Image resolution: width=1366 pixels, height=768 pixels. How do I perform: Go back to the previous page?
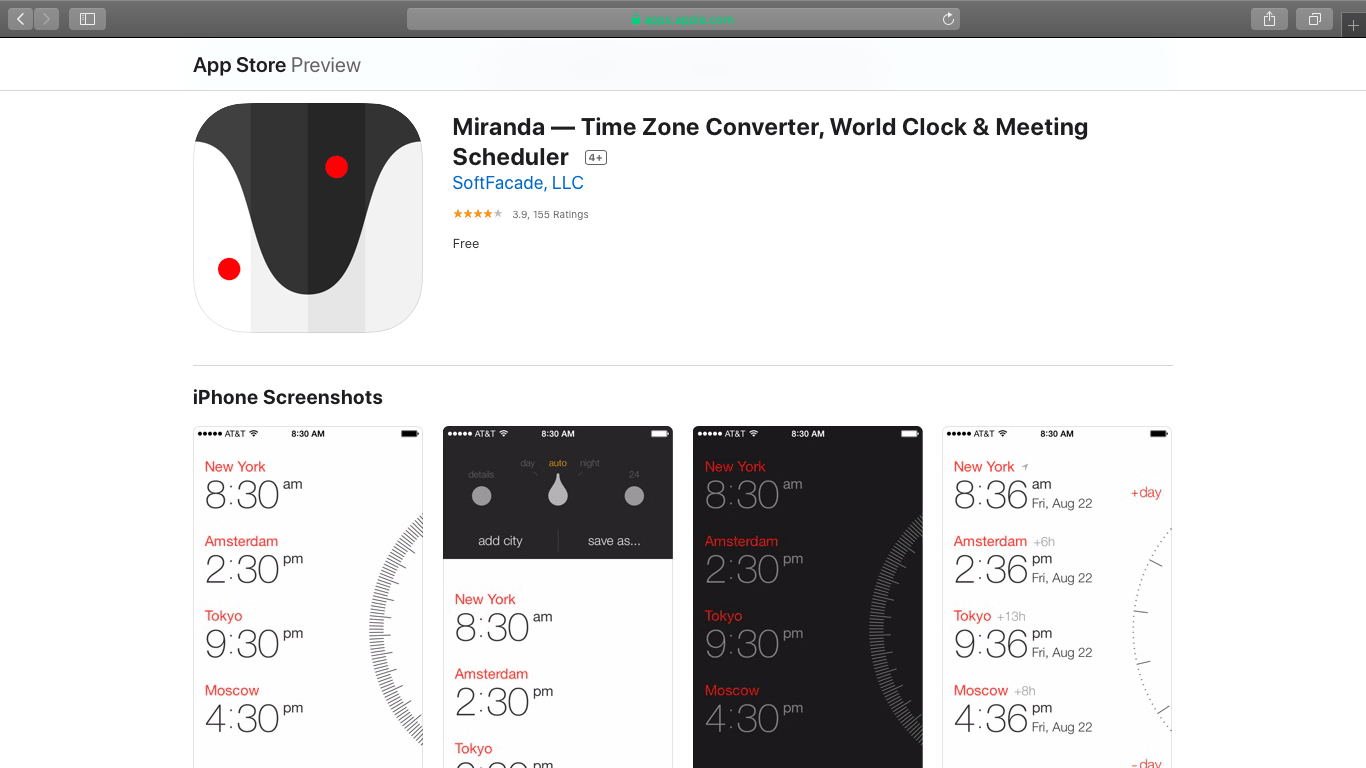coord(20,19)
